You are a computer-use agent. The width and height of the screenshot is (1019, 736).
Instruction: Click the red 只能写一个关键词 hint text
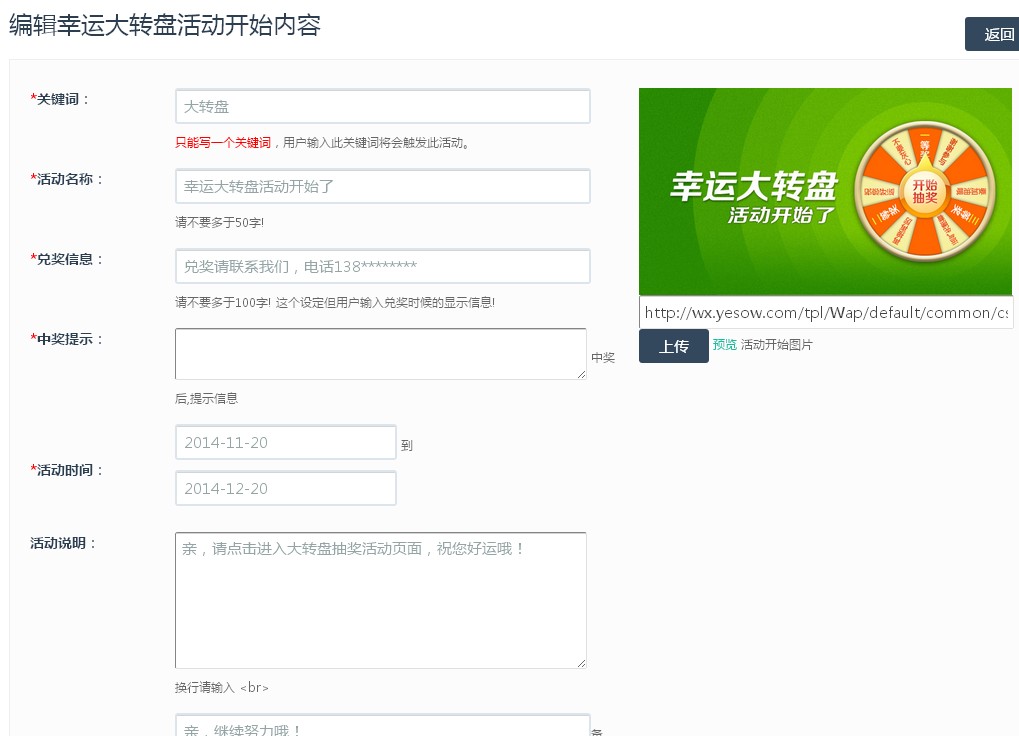pyautogui.click(x=222, y=143)
